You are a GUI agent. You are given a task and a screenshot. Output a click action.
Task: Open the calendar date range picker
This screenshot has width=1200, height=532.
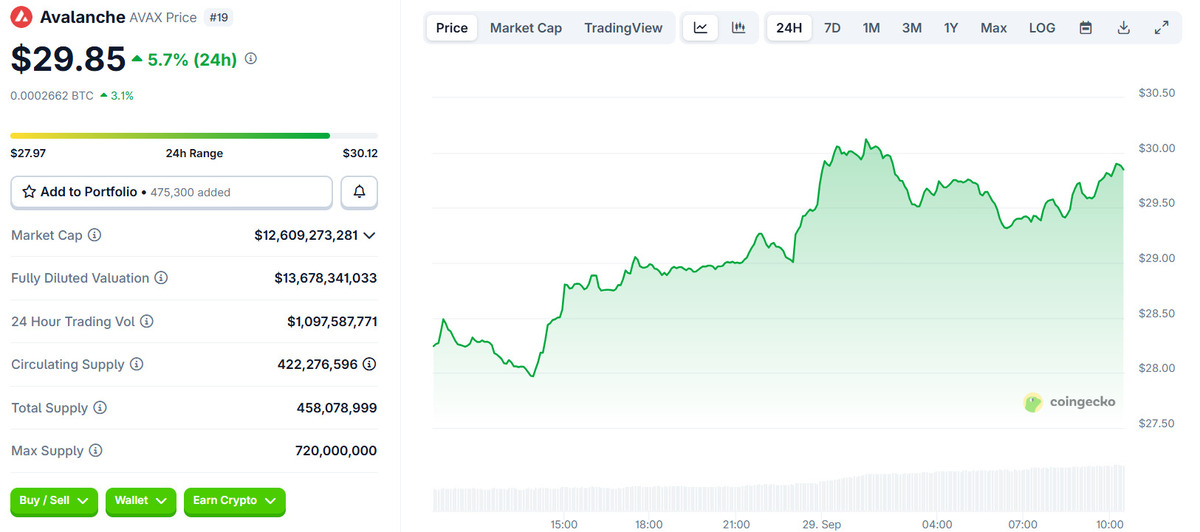1085,28
